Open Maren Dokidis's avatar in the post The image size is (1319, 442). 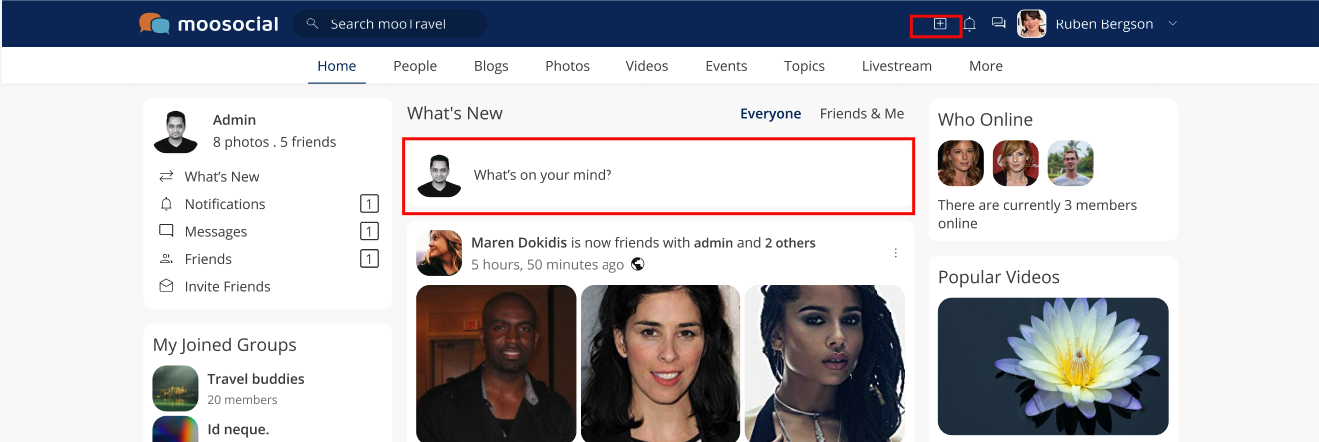pos(439,253)
